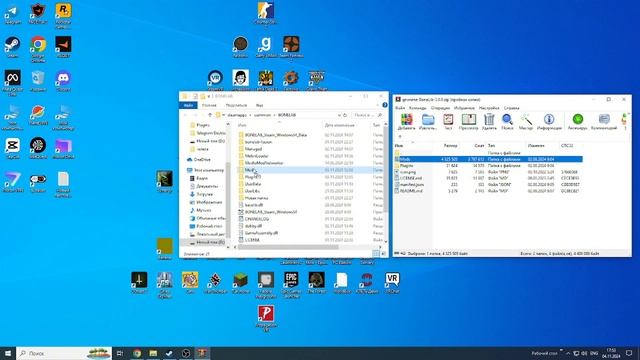640x360 pixels.
Task: Sort WinRAR list by CRC32 column header
Action: point(571,146)
